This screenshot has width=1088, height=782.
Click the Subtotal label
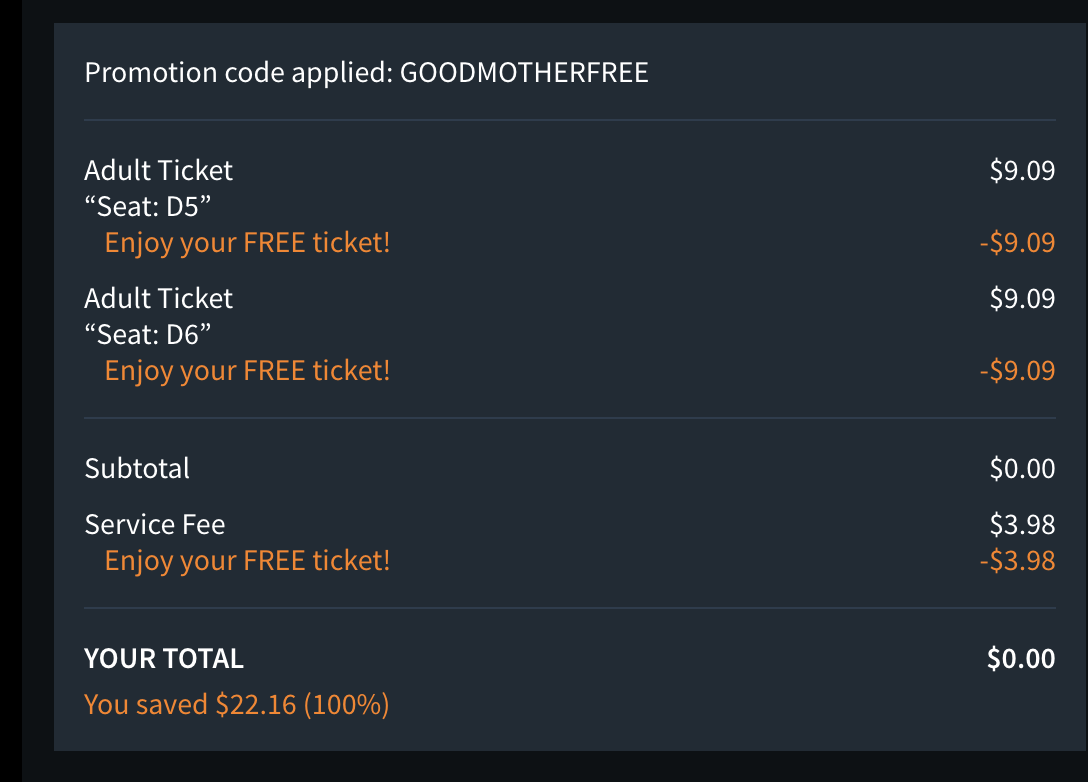point(137,468)
